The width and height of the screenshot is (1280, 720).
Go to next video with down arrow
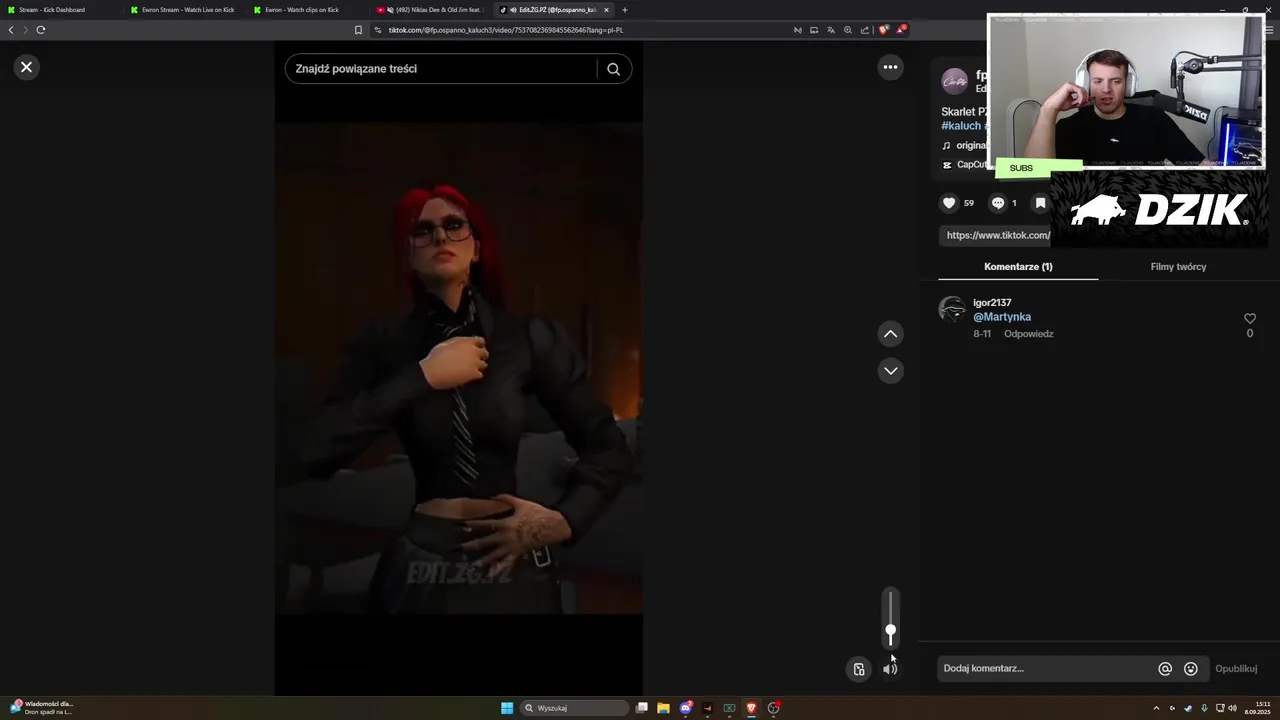(x=890, y=371)
